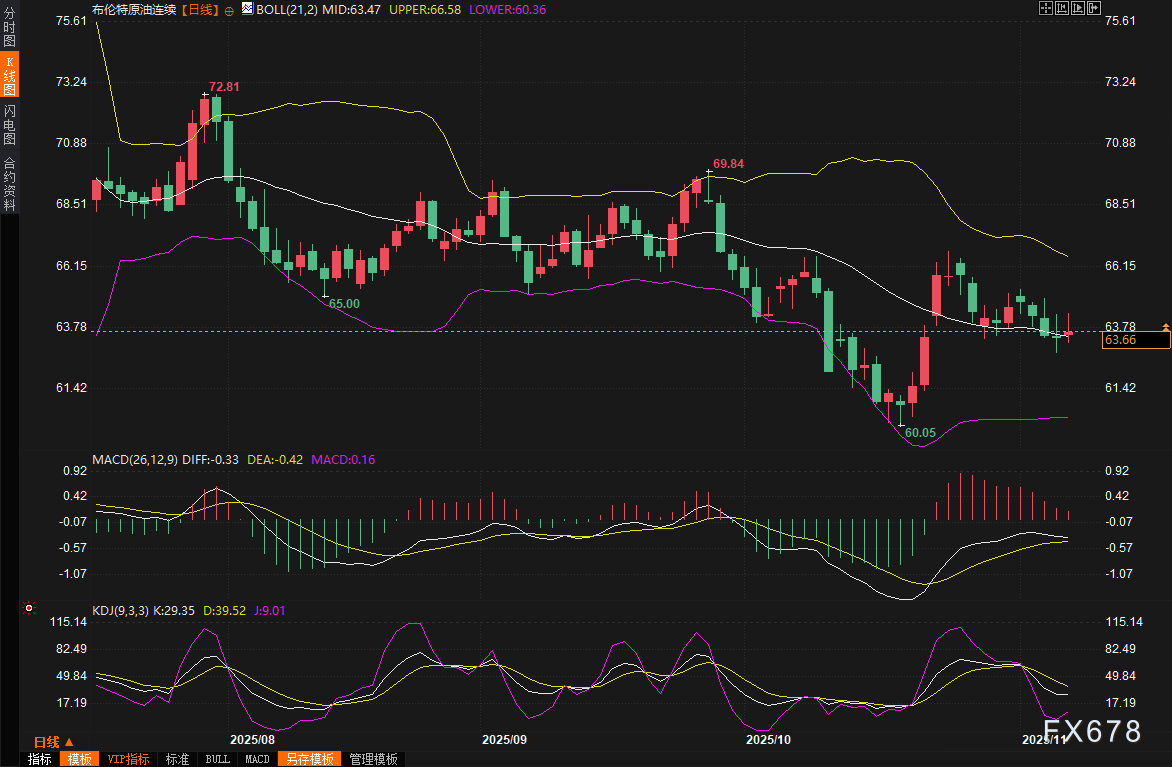The width and height of the screenshot is (1172, 767).
Task: Select the BULL template
Action: point(217,759)
